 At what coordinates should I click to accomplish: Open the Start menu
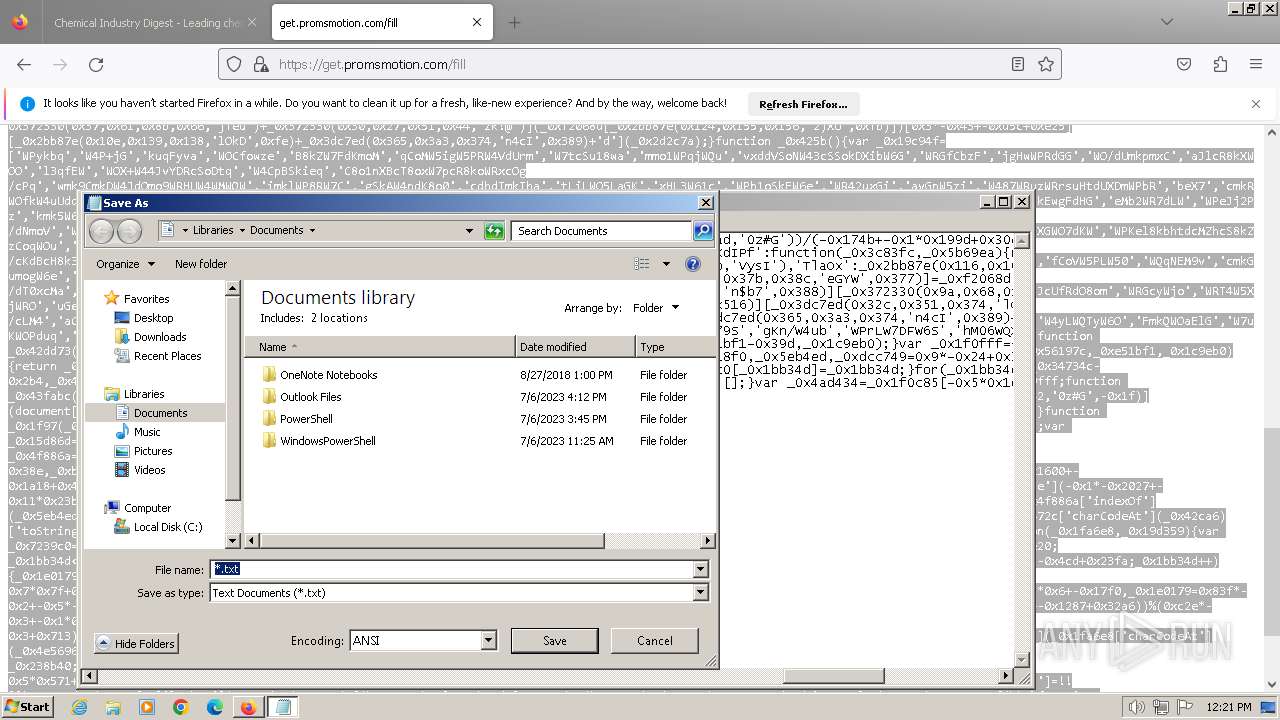click(x=27, y=706)
